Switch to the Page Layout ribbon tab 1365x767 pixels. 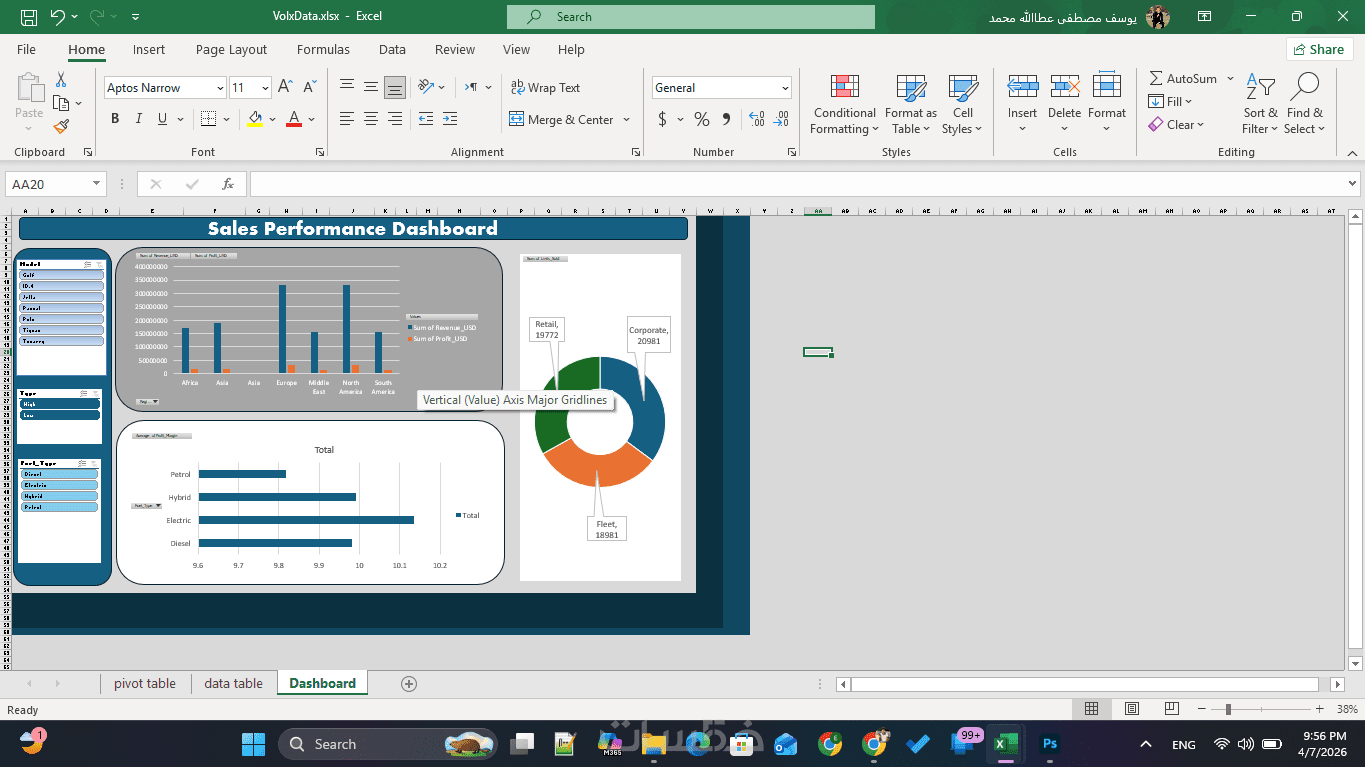(231, 49)
